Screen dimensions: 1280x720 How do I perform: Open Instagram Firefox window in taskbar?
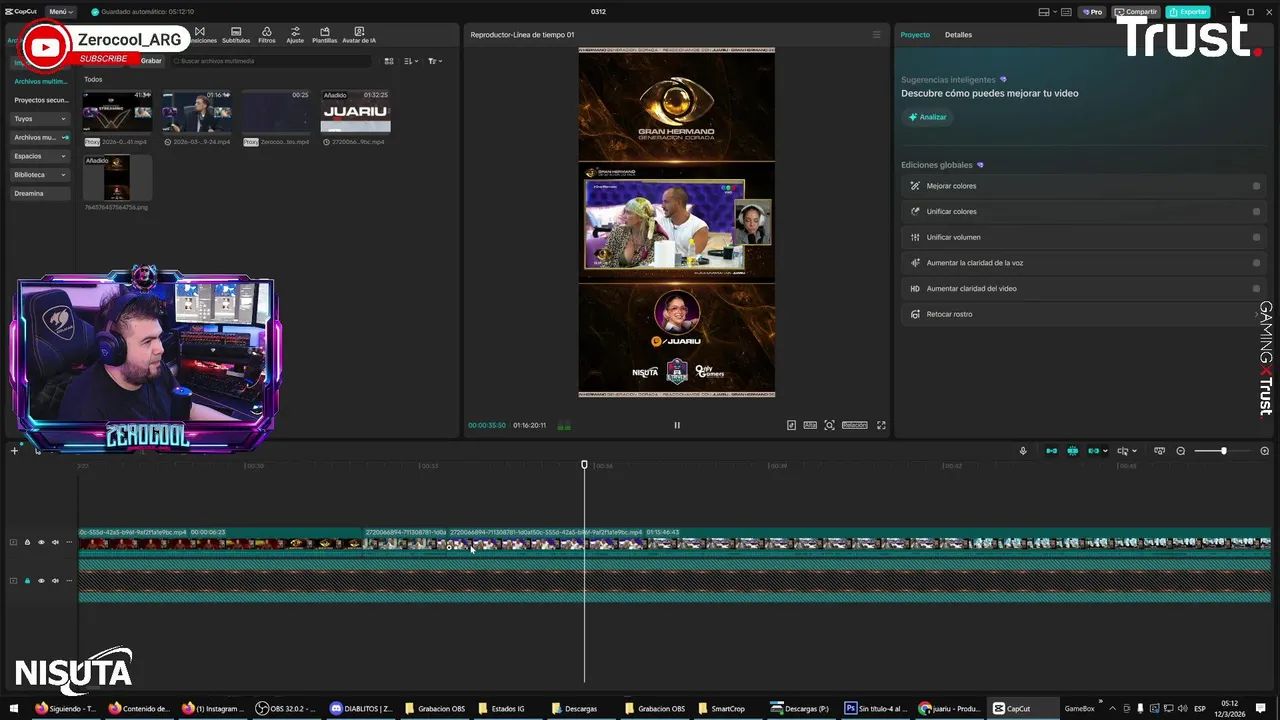(x=213, y=708)
